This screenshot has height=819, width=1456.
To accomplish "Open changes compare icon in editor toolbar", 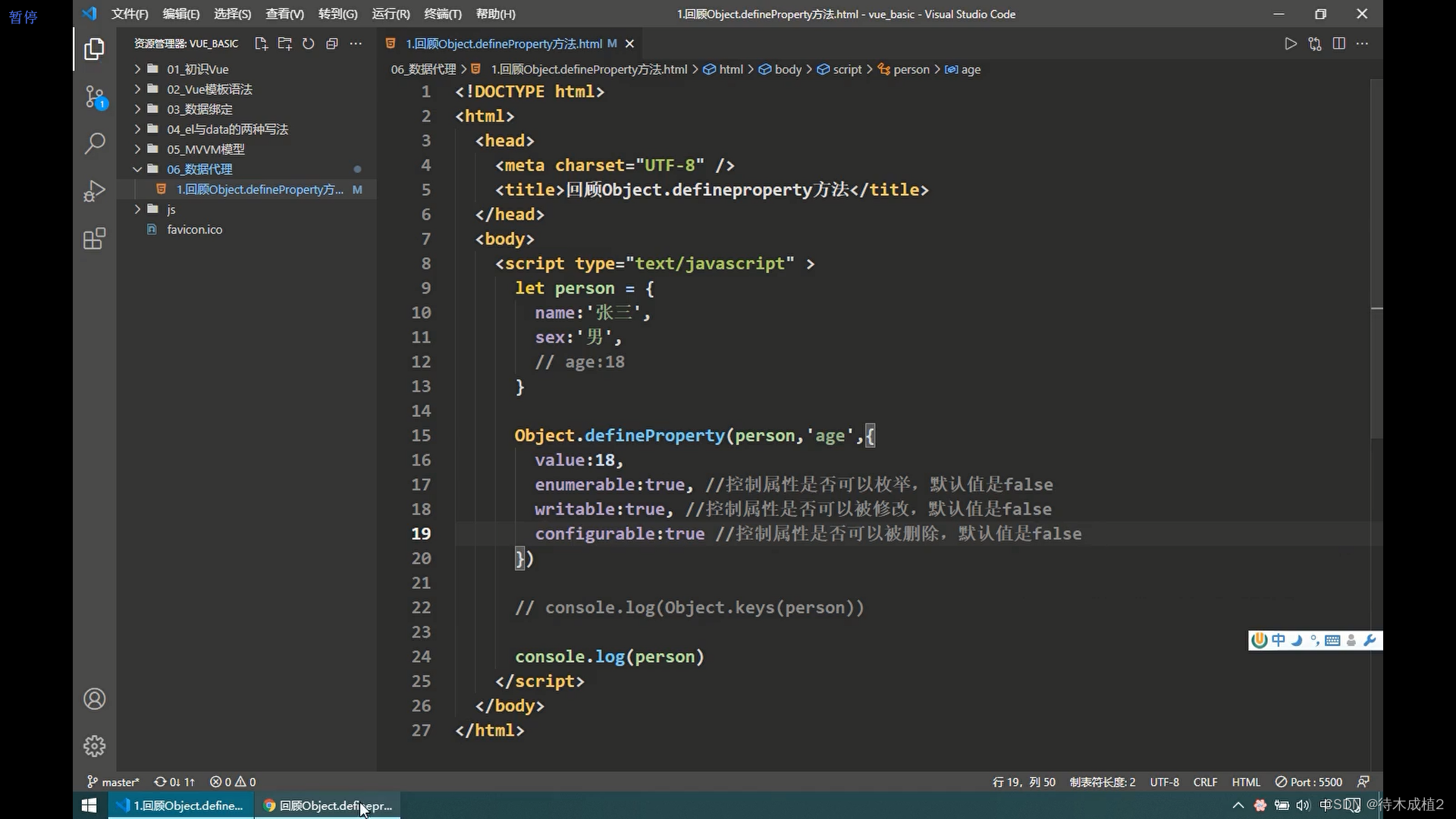I will click(1315, 44).
